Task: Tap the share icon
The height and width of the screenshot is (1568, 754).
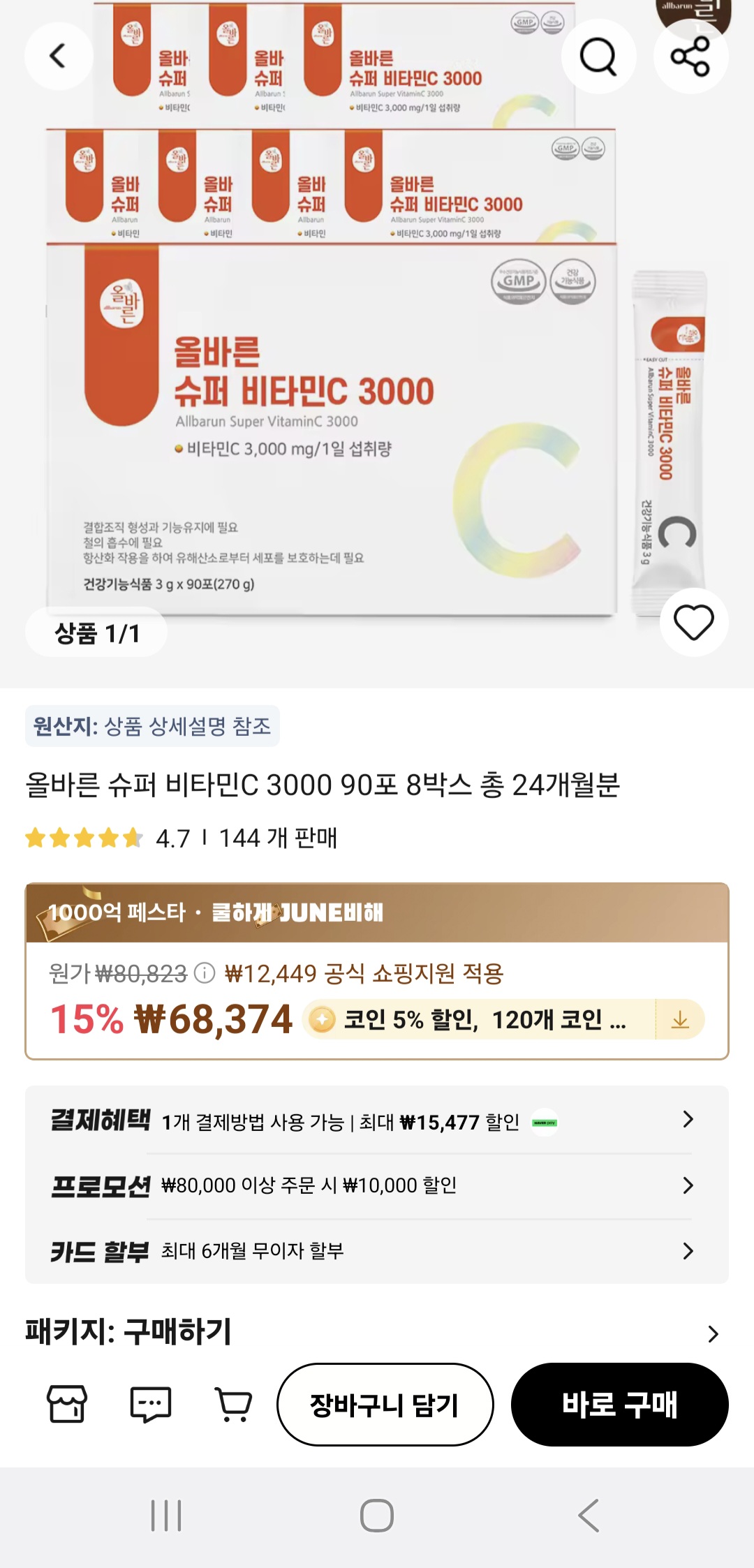Action: click(690, 56)
